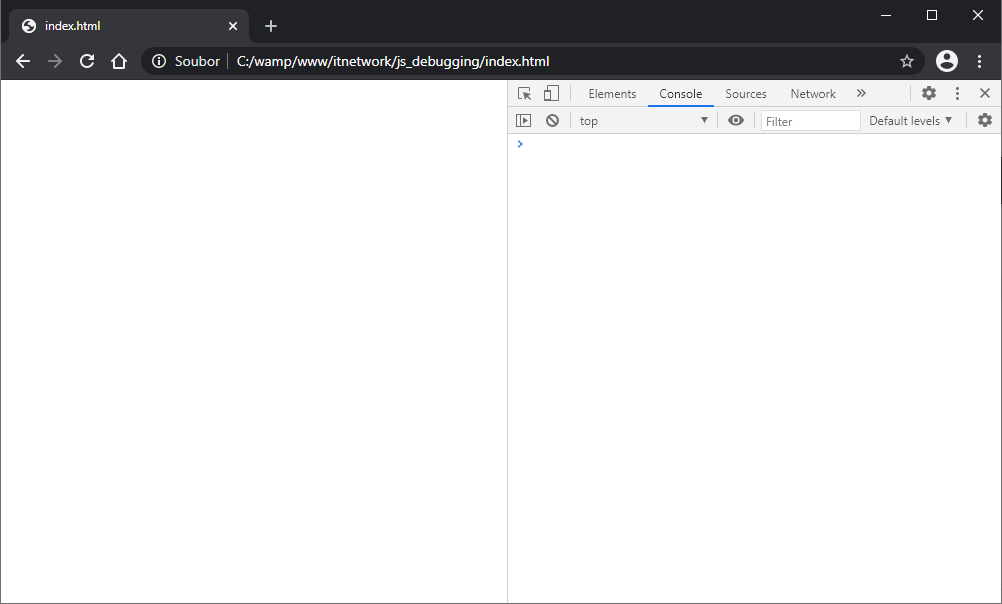Open the Network tab
The image size is (1002, 604).
813,93
